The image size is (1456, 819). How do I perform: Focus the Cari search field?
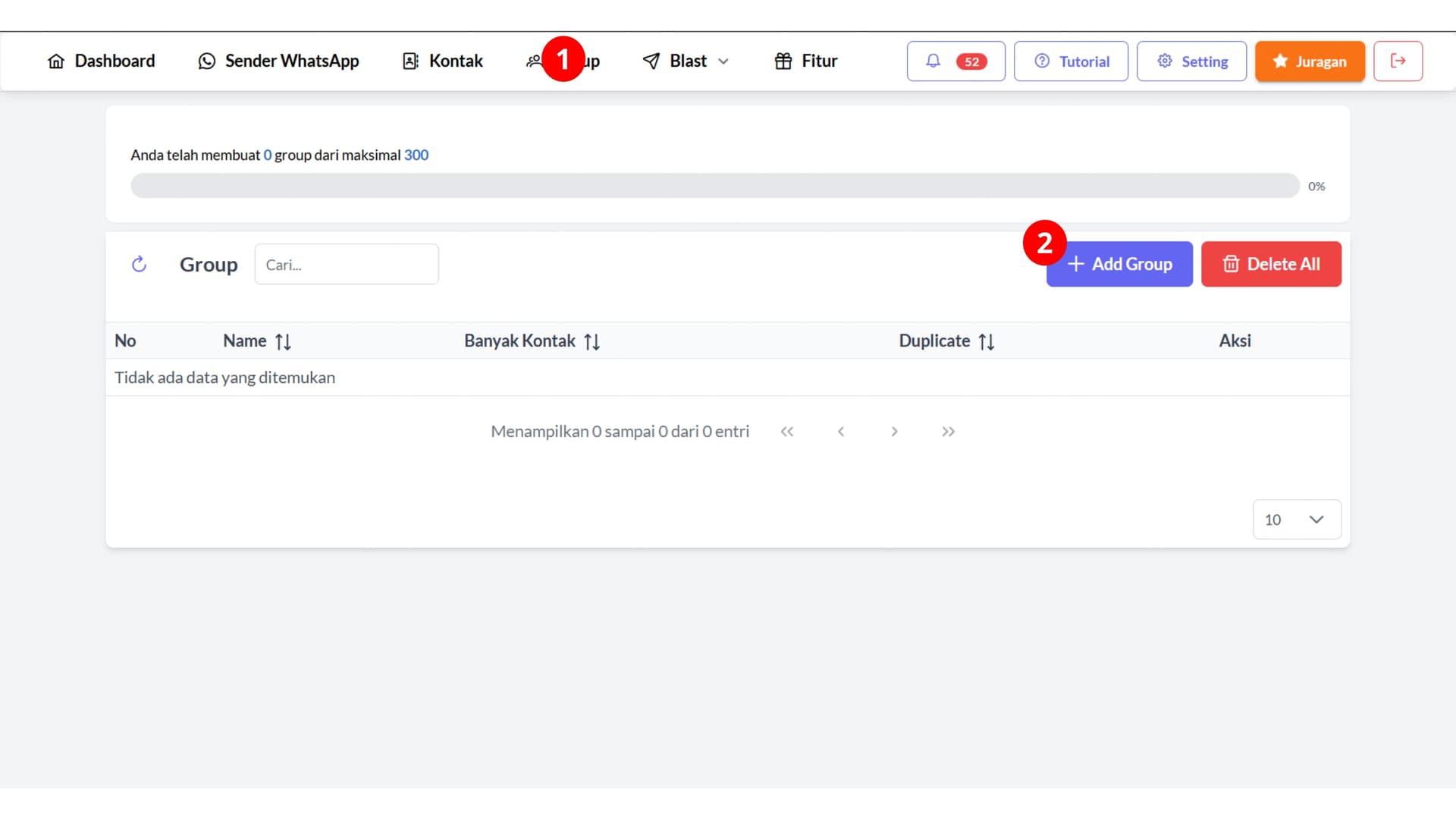(347, 264)
